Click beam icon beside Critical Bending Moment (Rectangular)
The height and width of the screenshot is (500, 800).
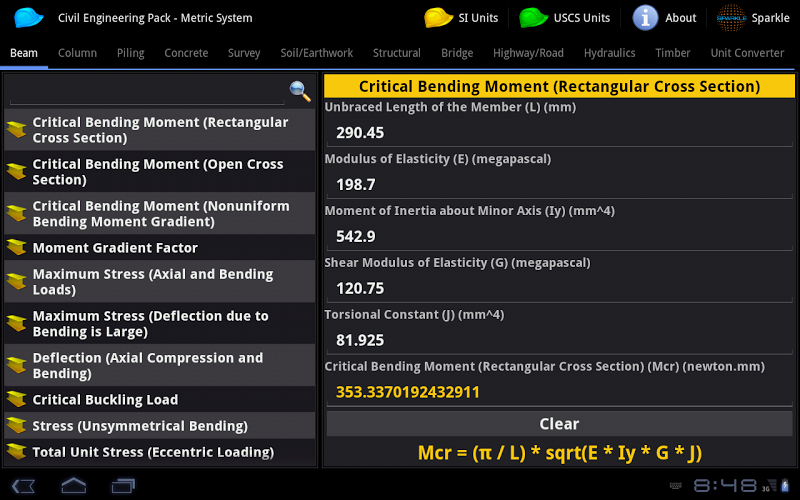[x=17, y=130]
